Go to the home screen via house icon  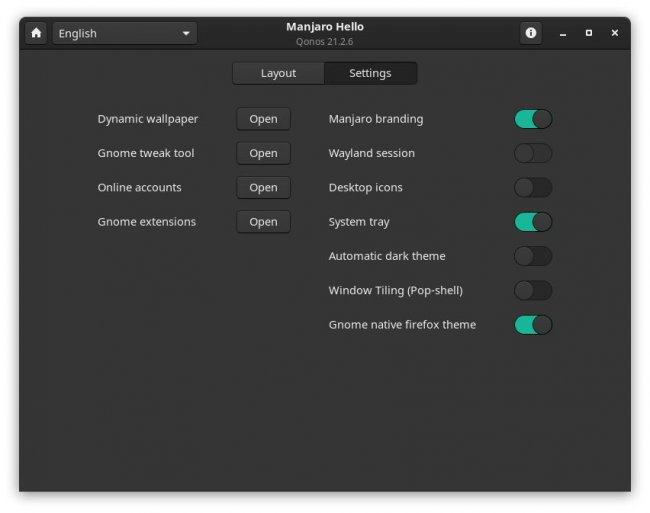click(36, 33)
